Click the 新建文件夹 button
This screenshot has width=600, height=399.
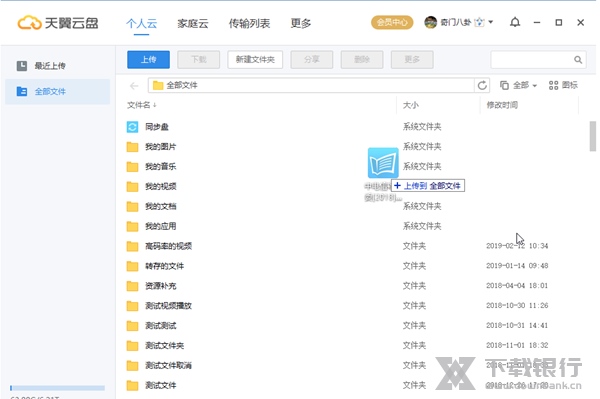click(255, 60)
